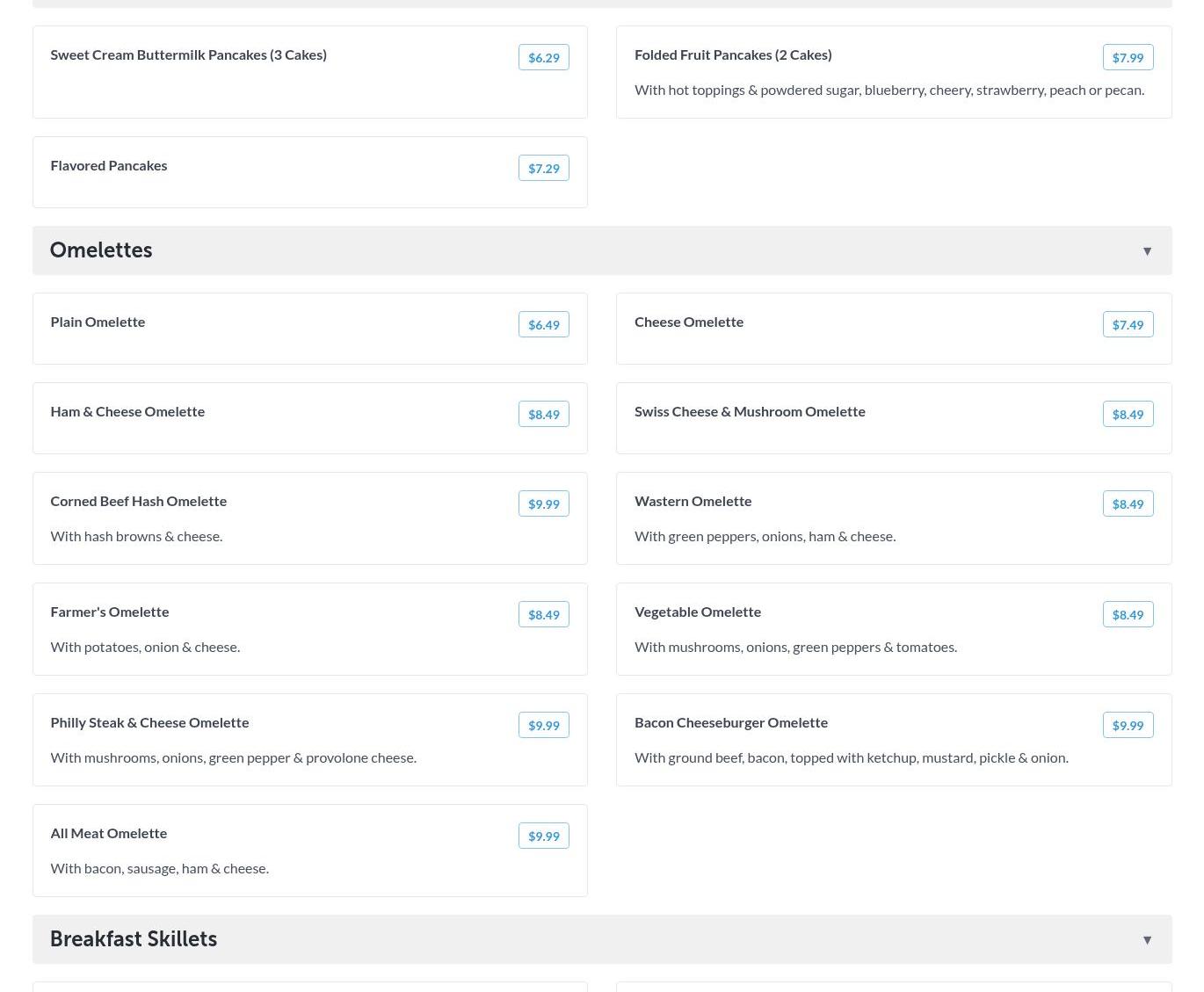Choose the $7.29 Flavored Pancakes price
The height and width of the screenshot is (992, 1204).
[x=544, y=168]
